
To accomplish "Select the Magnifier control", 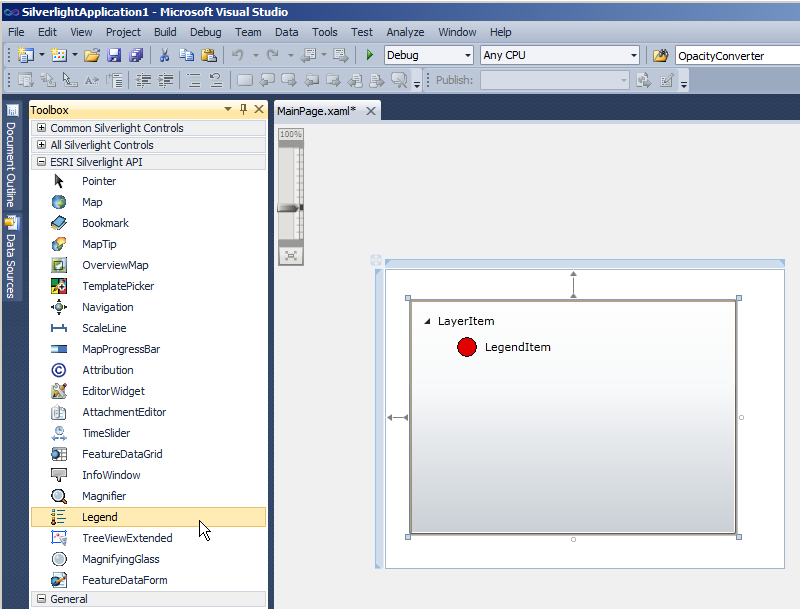I will point(107,495).
